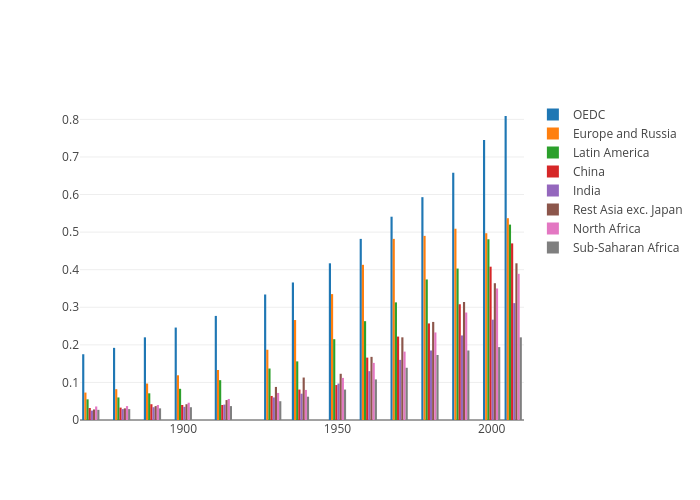The width and height of the screenshot is (700, 500).
Task: Click the 0 y-axis tick label
Action: 75,420
